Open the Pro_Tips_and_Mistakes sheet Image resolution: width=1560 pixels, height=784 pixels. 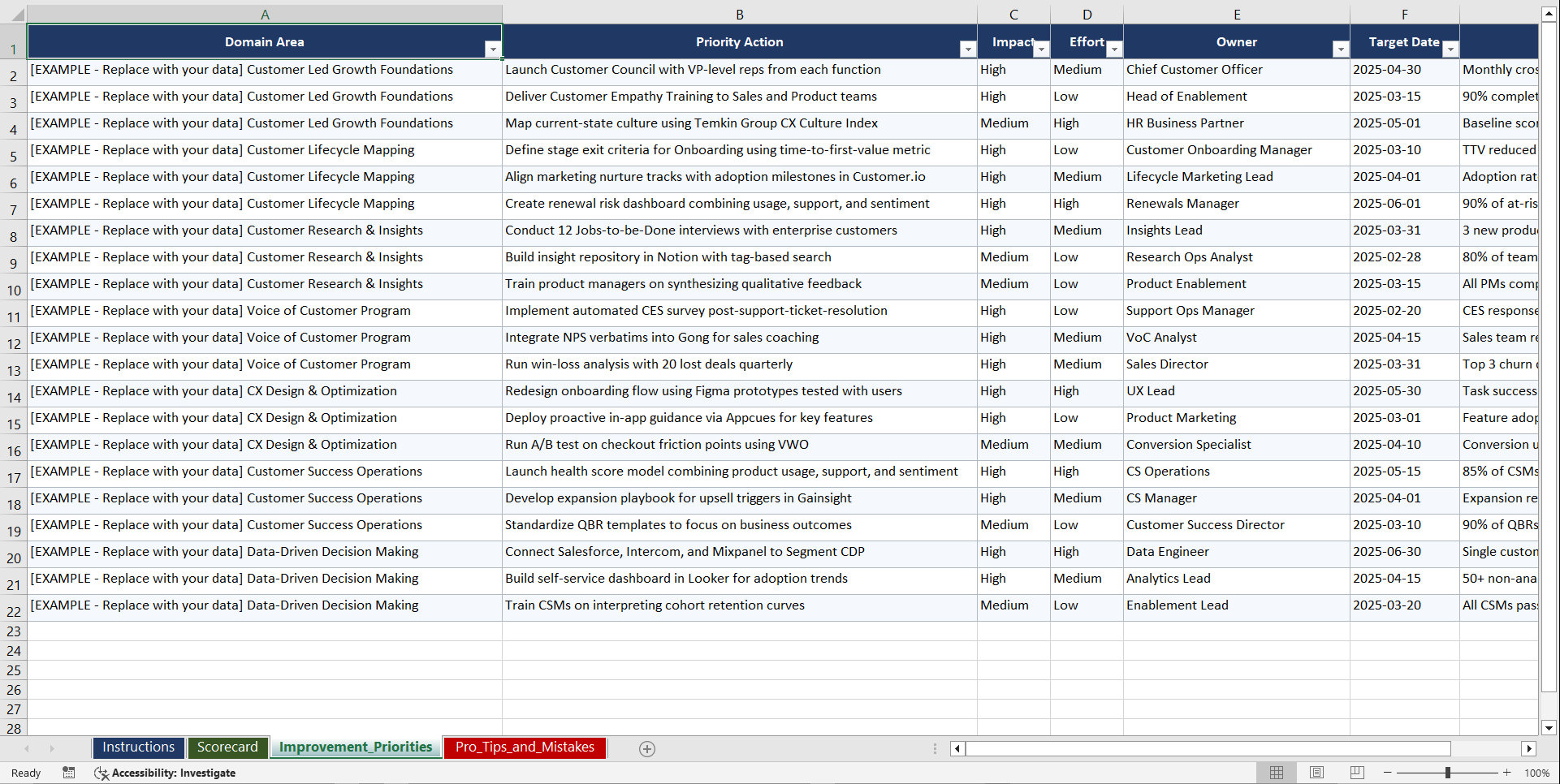[x=524, y=747]
